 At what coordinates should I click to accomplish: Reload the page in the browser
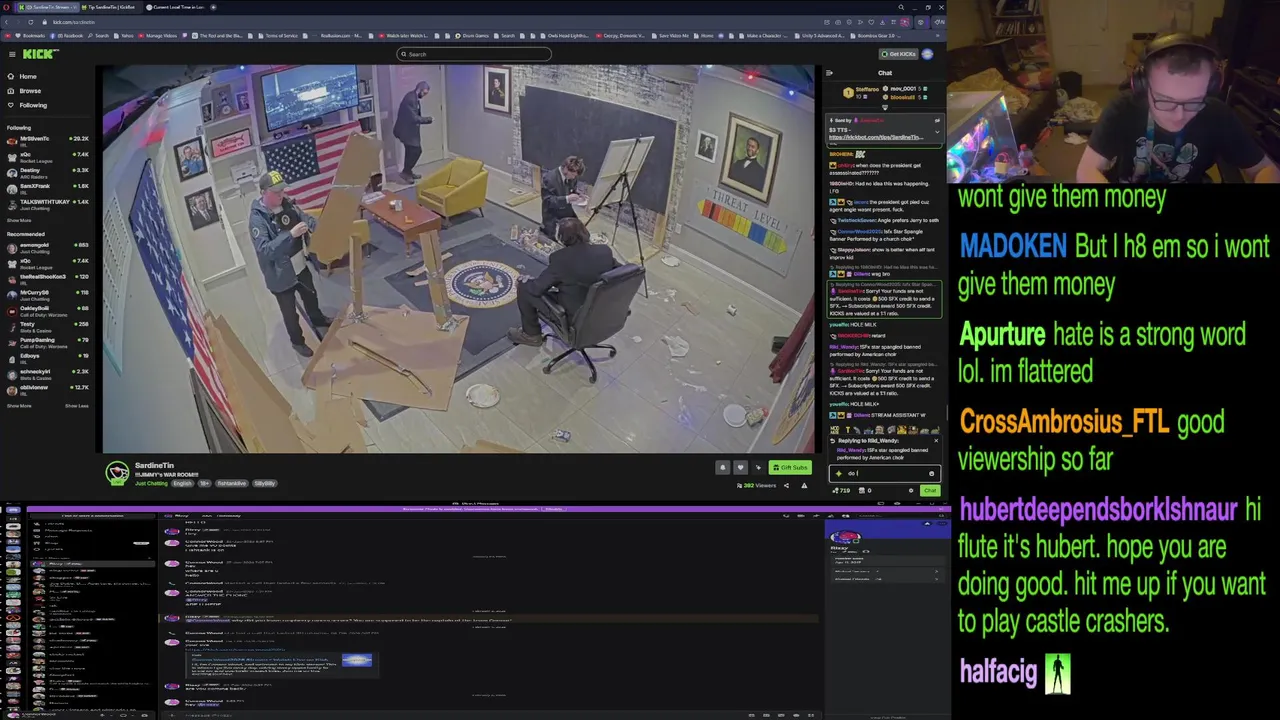pos(31,22)
